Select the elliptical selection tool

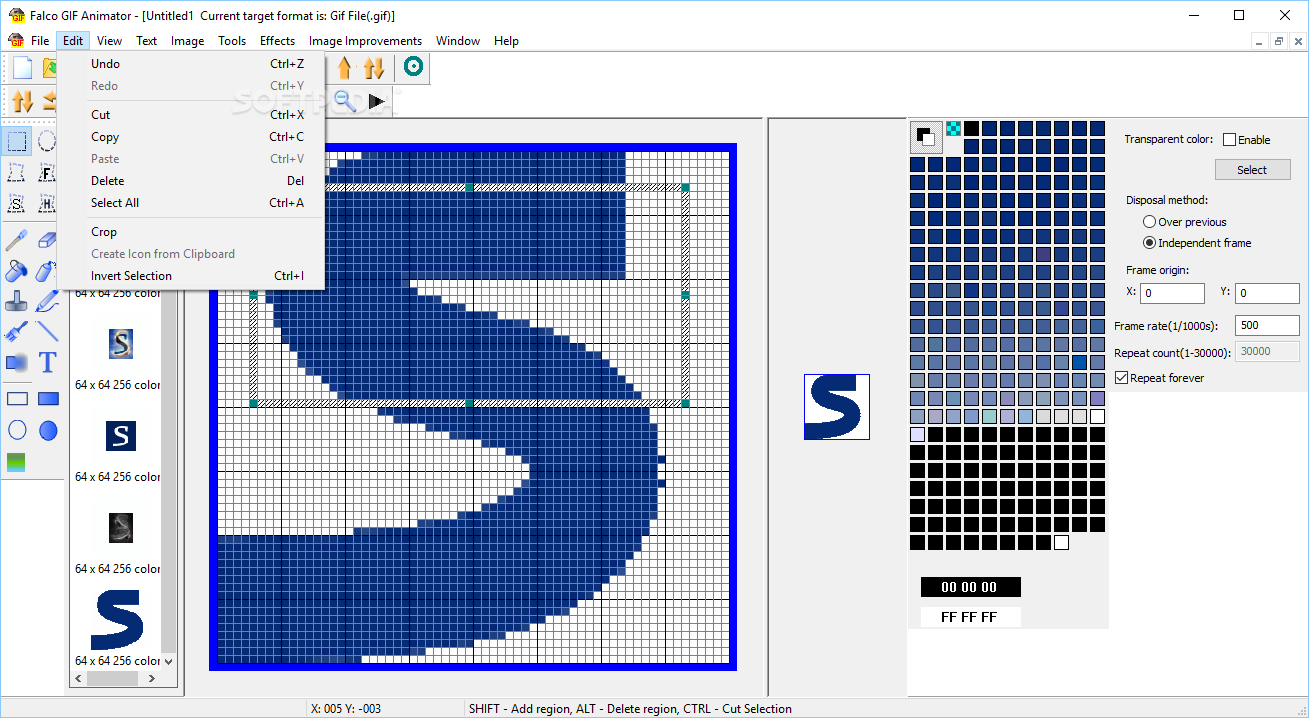47,141
